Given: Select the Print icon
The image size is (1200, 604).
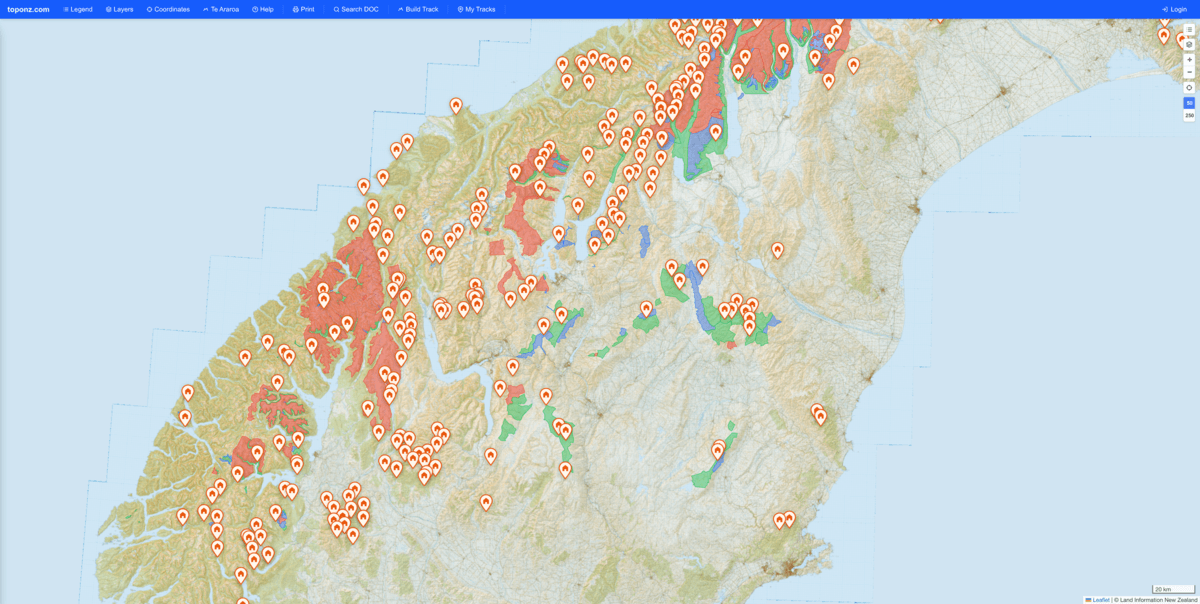Looking at the screenshot, I should coord(296,9).
